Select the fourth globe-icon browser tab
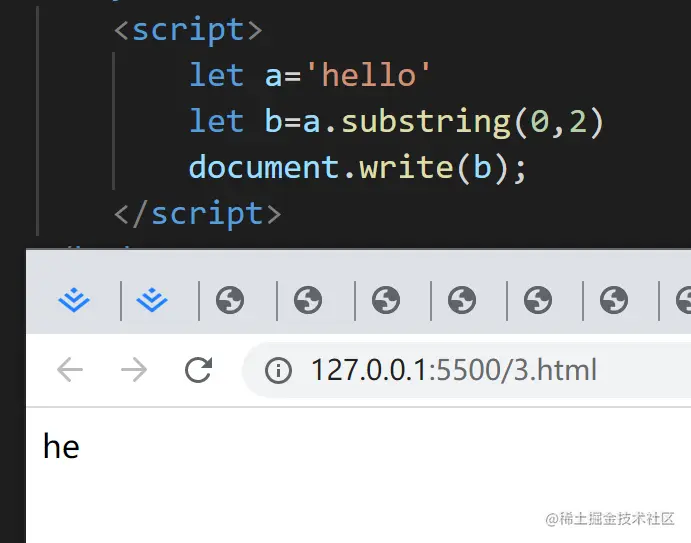 click(x=462, y=300)
